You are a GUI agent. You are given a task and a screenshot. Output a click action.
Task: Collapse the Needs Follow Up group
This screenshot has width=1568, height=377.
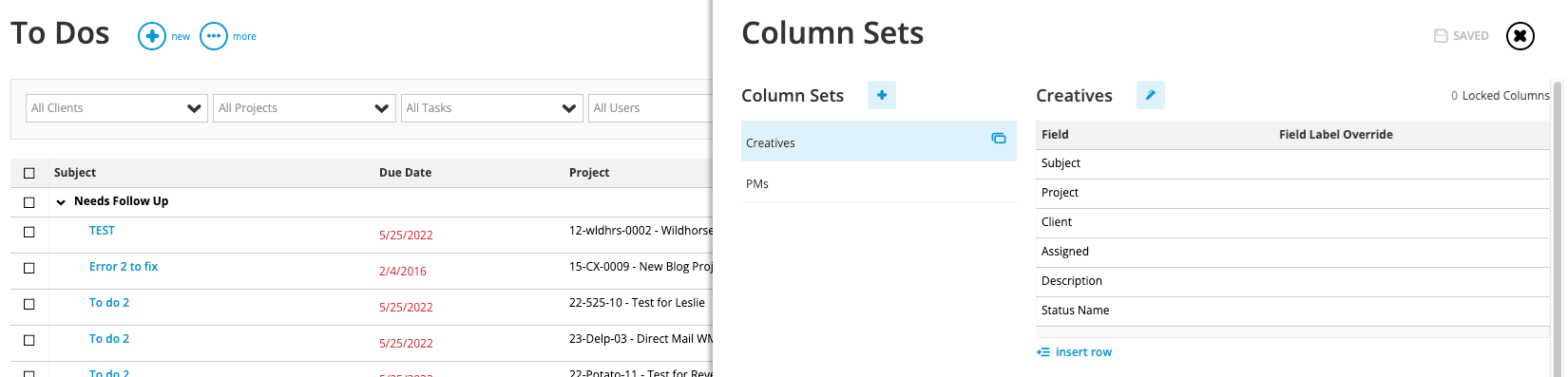pyautogui.click(x=61, y=202)
